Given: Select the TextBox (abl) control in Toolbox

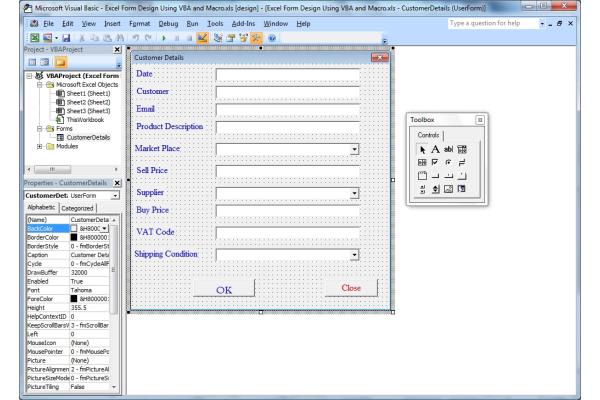Looking at the screenshot, I should coord(448,149).
